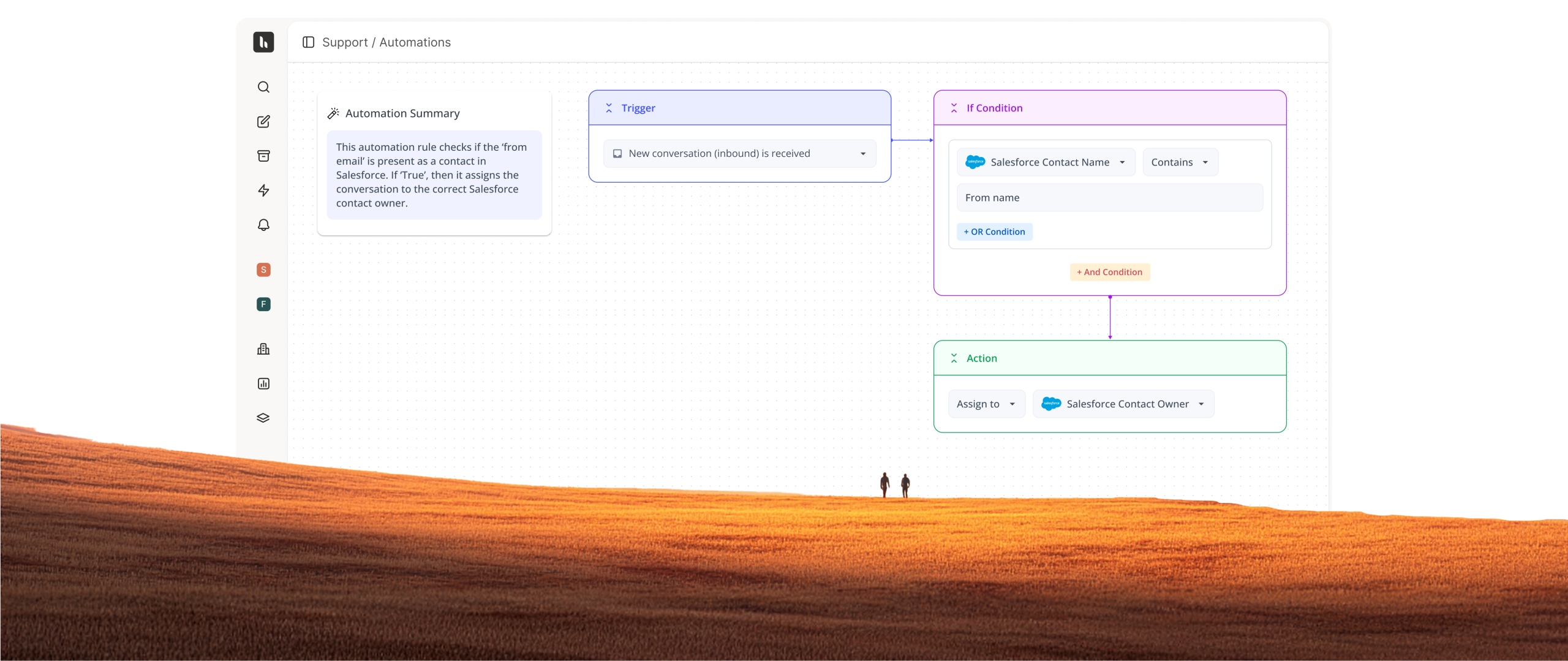Open the lightning bolt automations icon
Viewport: 1568px width, 661px height.
pos(263,191)
